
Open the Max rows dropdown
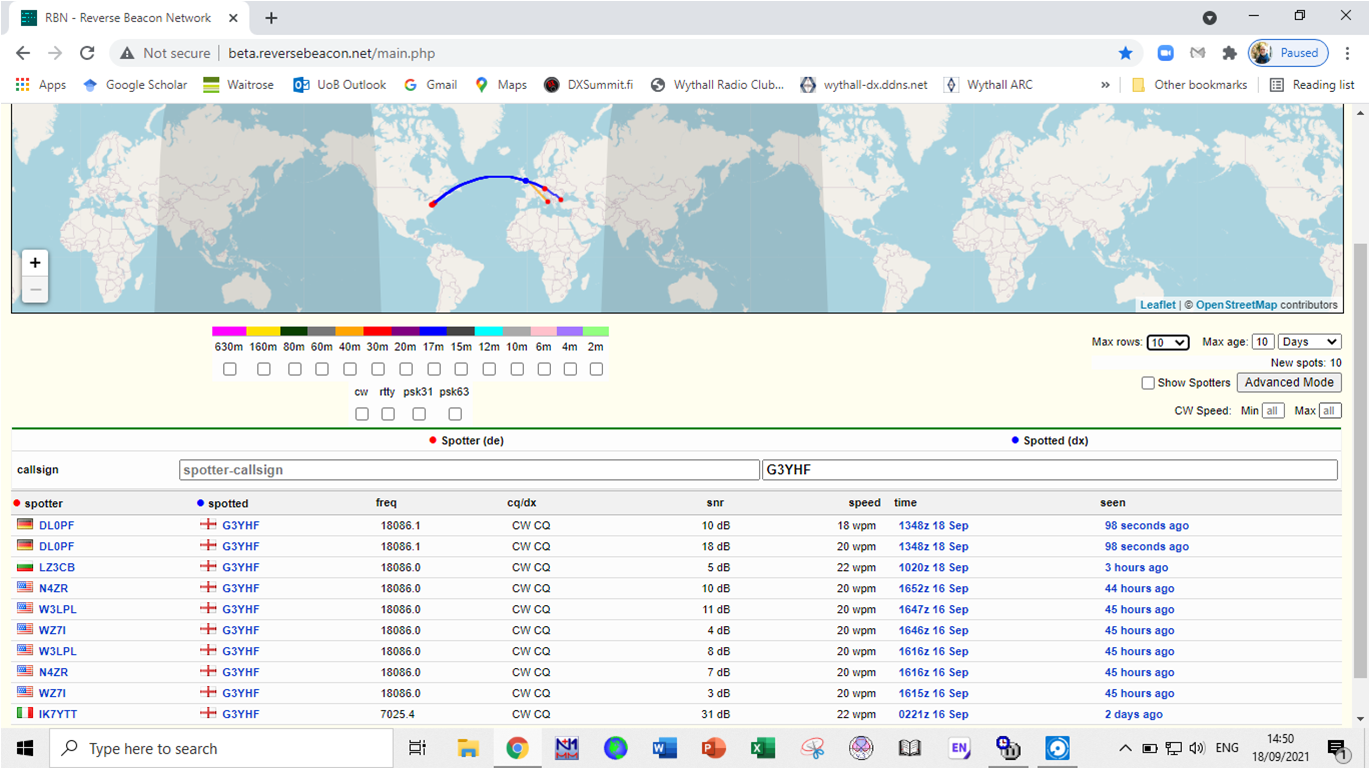click(1167, 342)
